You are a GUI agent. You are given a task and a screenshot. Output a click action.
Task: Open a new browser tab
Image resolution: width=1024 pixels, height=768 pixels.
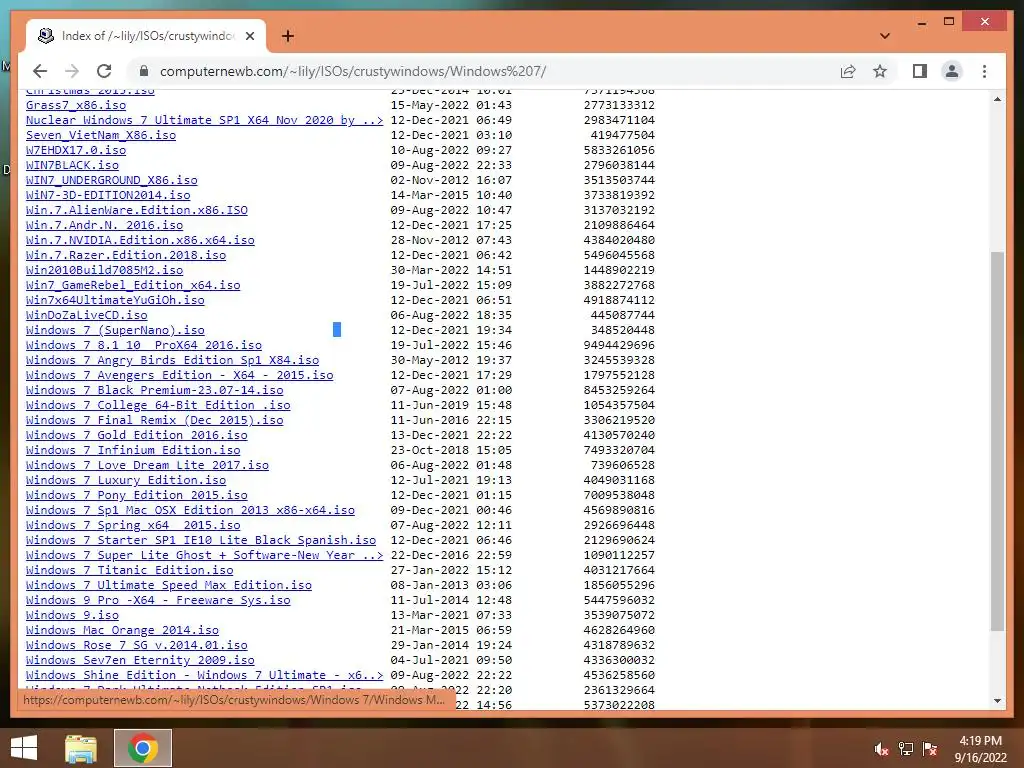(287, 36)
